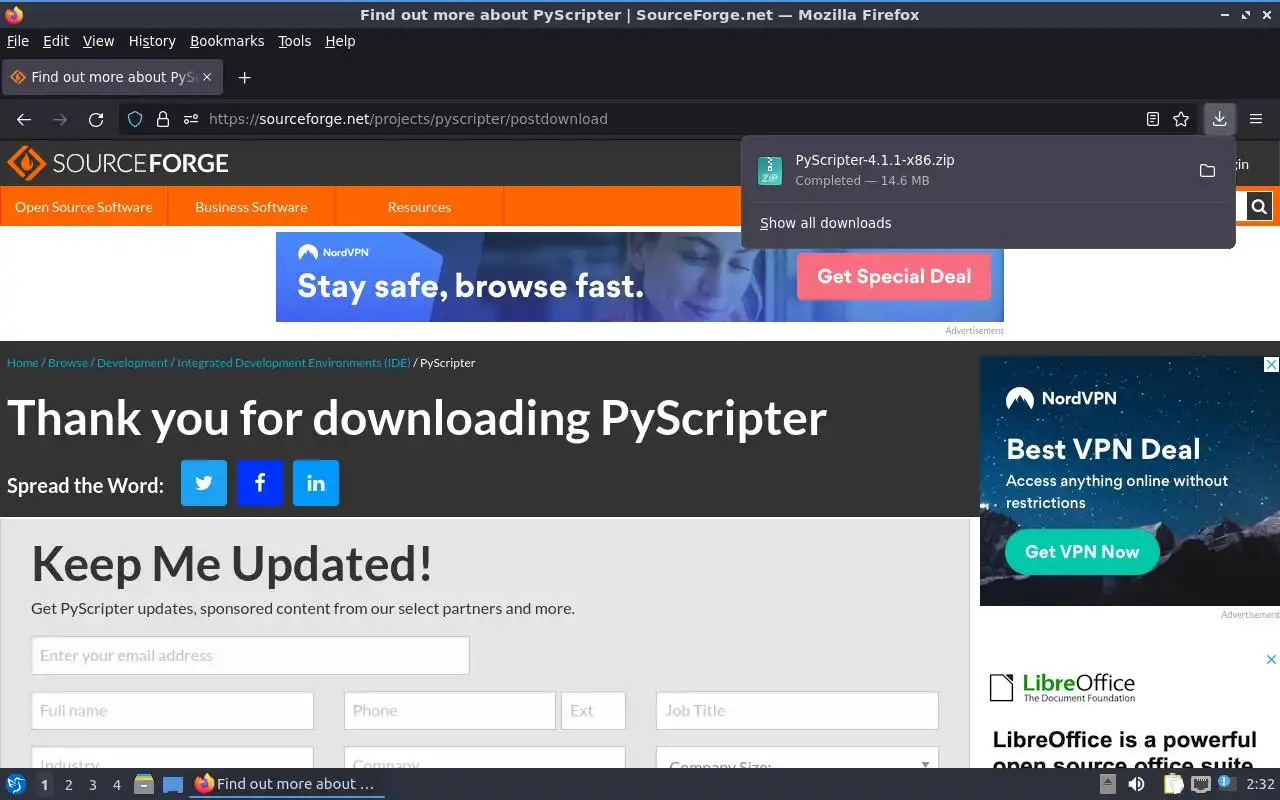Image resolution: width=1280 pixels, height=800 pixels.
Task: Bookmark this page with the star icon
Action: point(1181,119)
